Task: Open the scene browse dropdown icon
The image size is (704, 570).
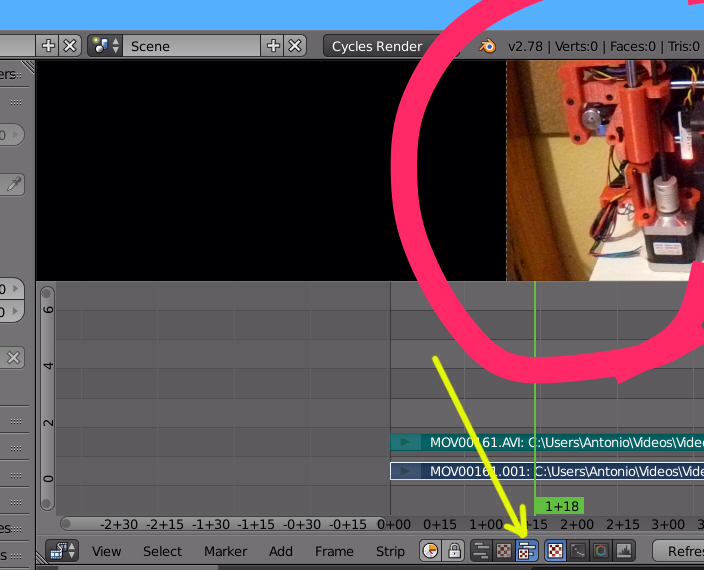Action: [105, 46]
